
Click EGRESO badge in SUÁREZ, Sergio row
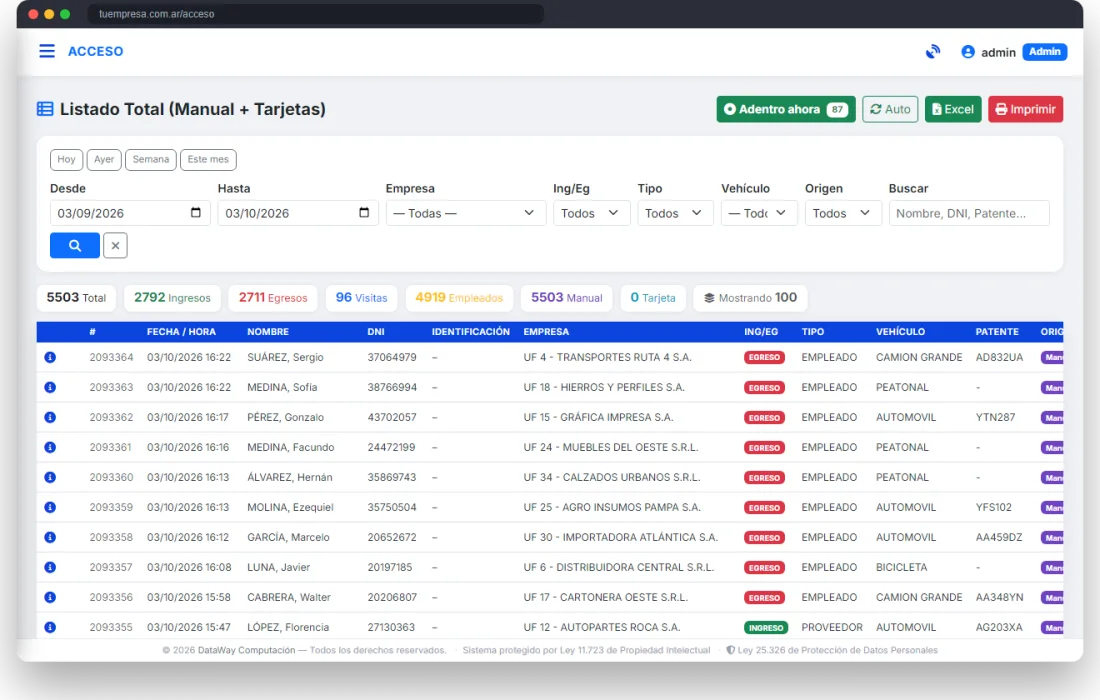764,358
